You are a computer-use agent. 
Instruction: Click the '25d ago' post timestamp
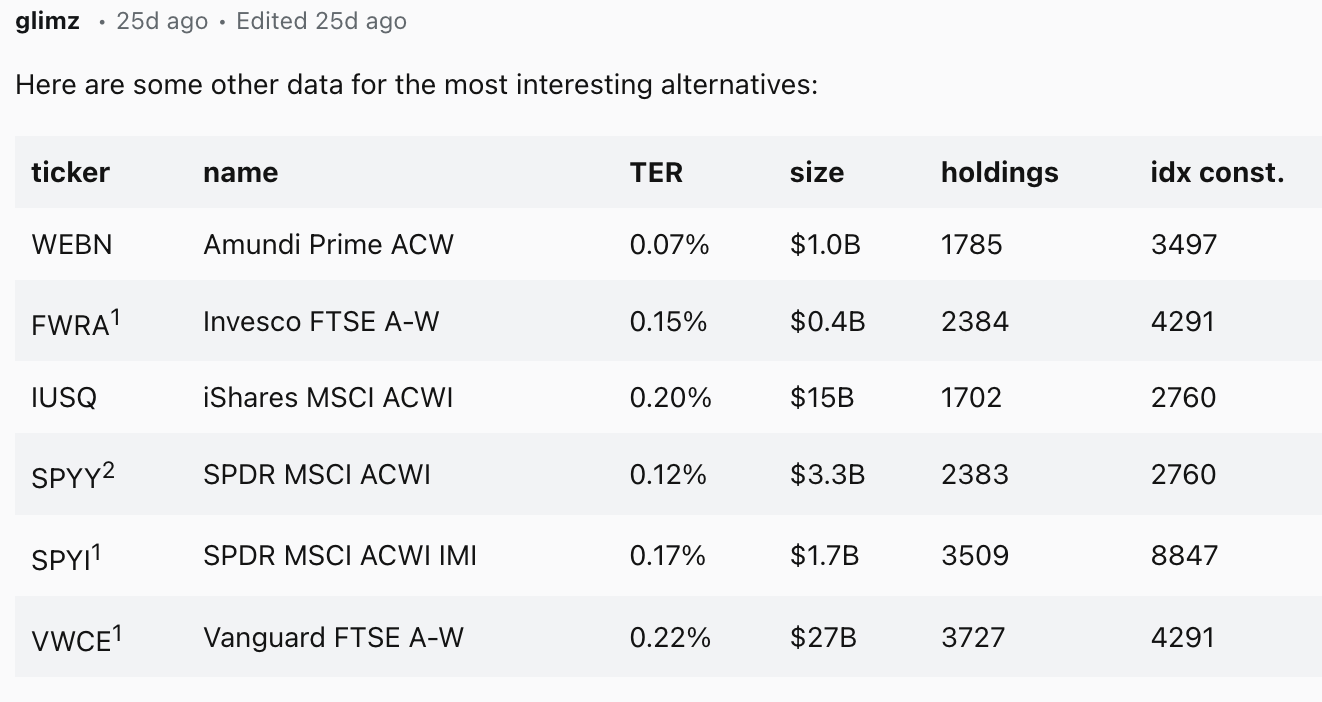pos(162,21)
